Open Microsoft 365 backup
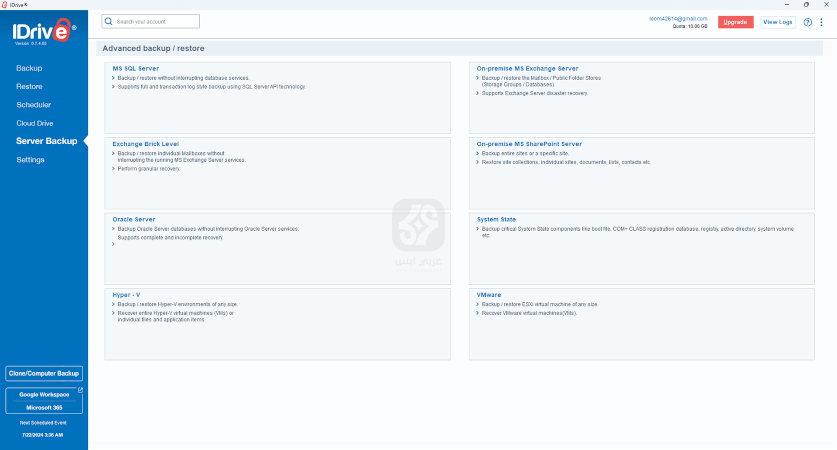 click(x=43, y=407)
